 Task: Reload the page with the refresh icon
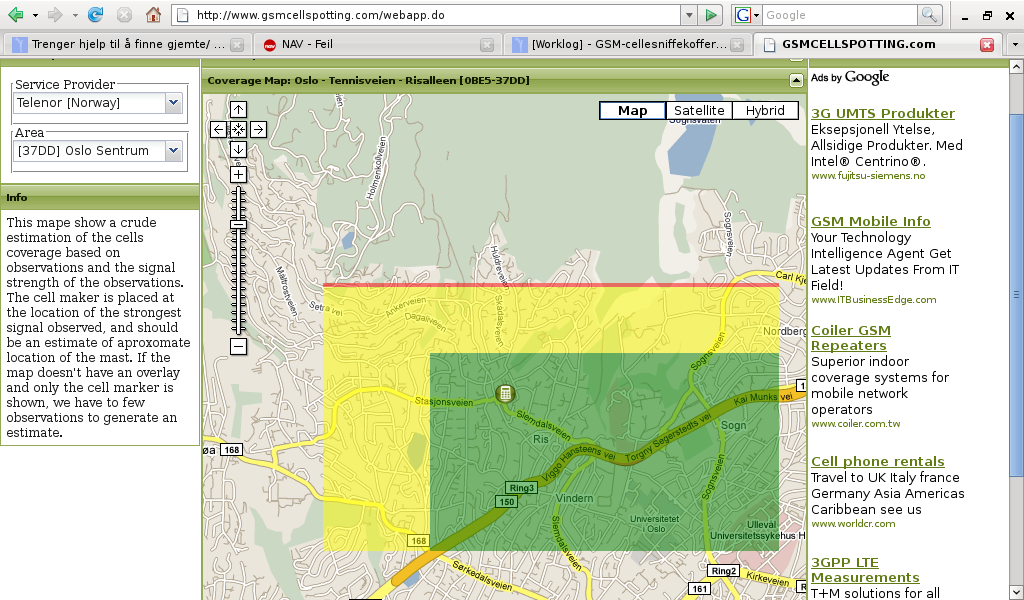(95, 14)
